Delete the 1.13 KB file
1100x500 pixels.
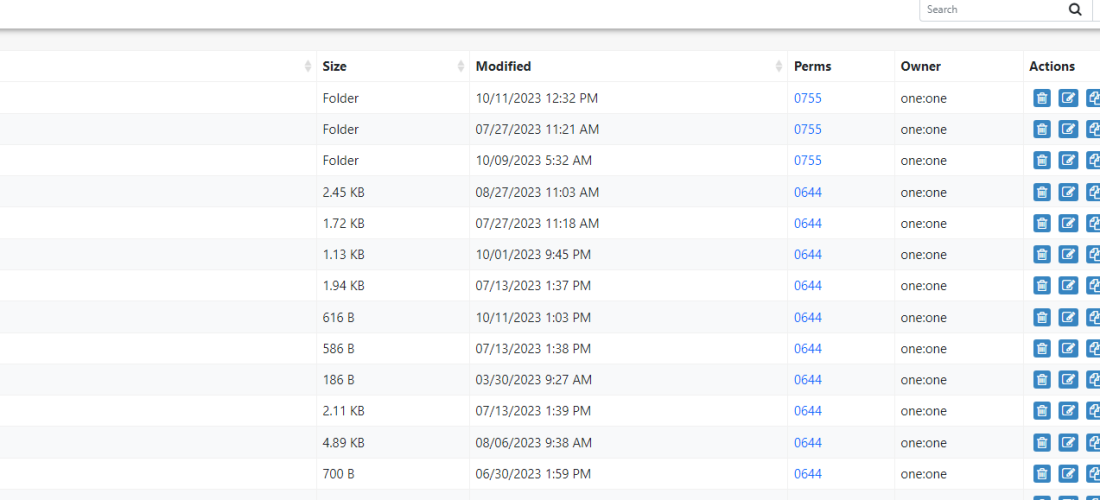point(1042,255)
